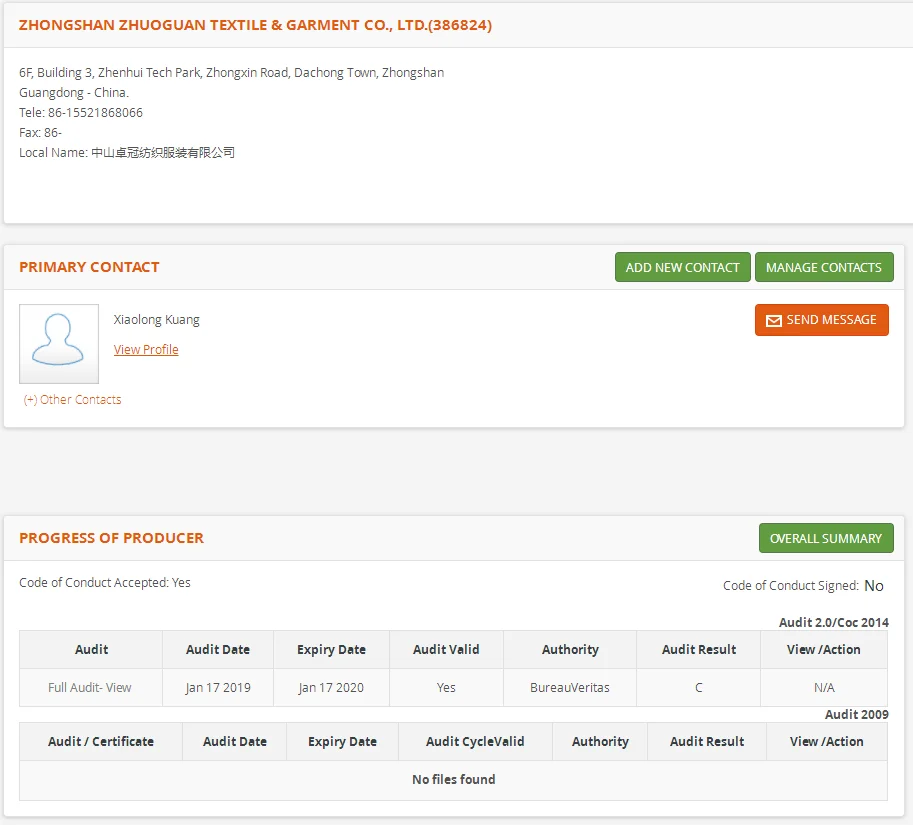
Task: Click the contact avatar placeholder image
Action: tap(59, 344)
